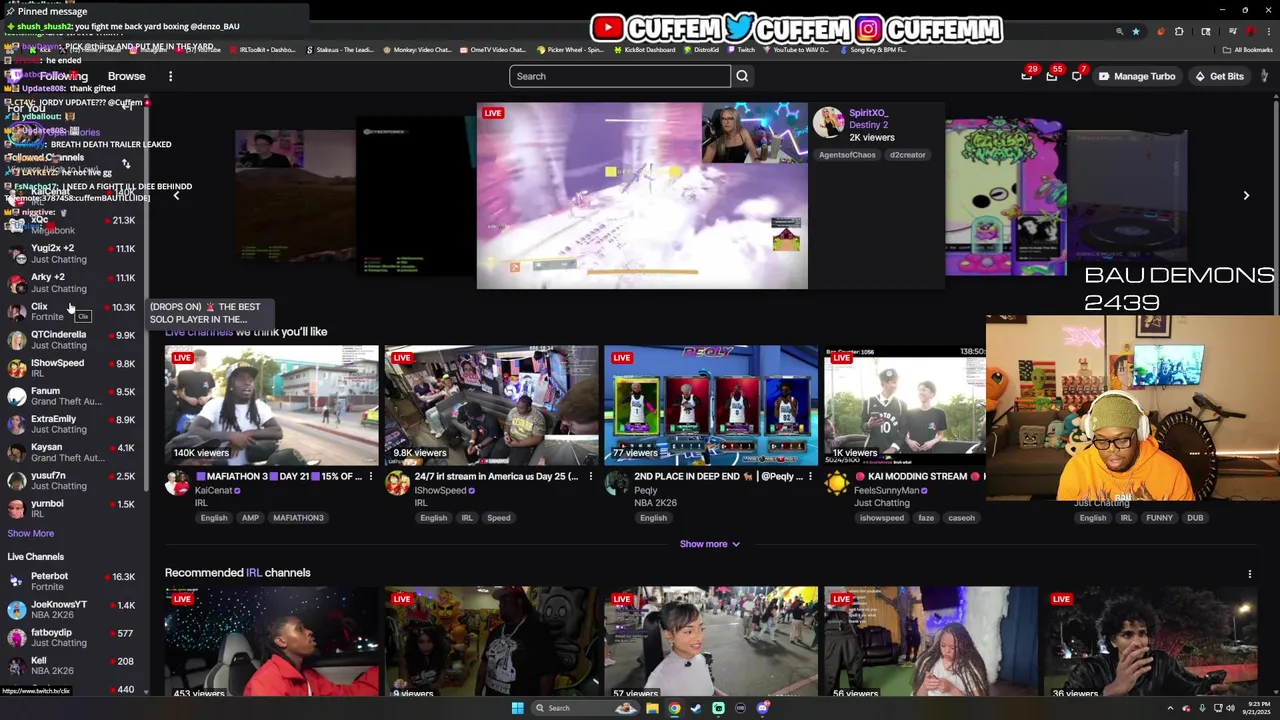Open Browse tab
The image size is (1280, 720).
point(126,76)
